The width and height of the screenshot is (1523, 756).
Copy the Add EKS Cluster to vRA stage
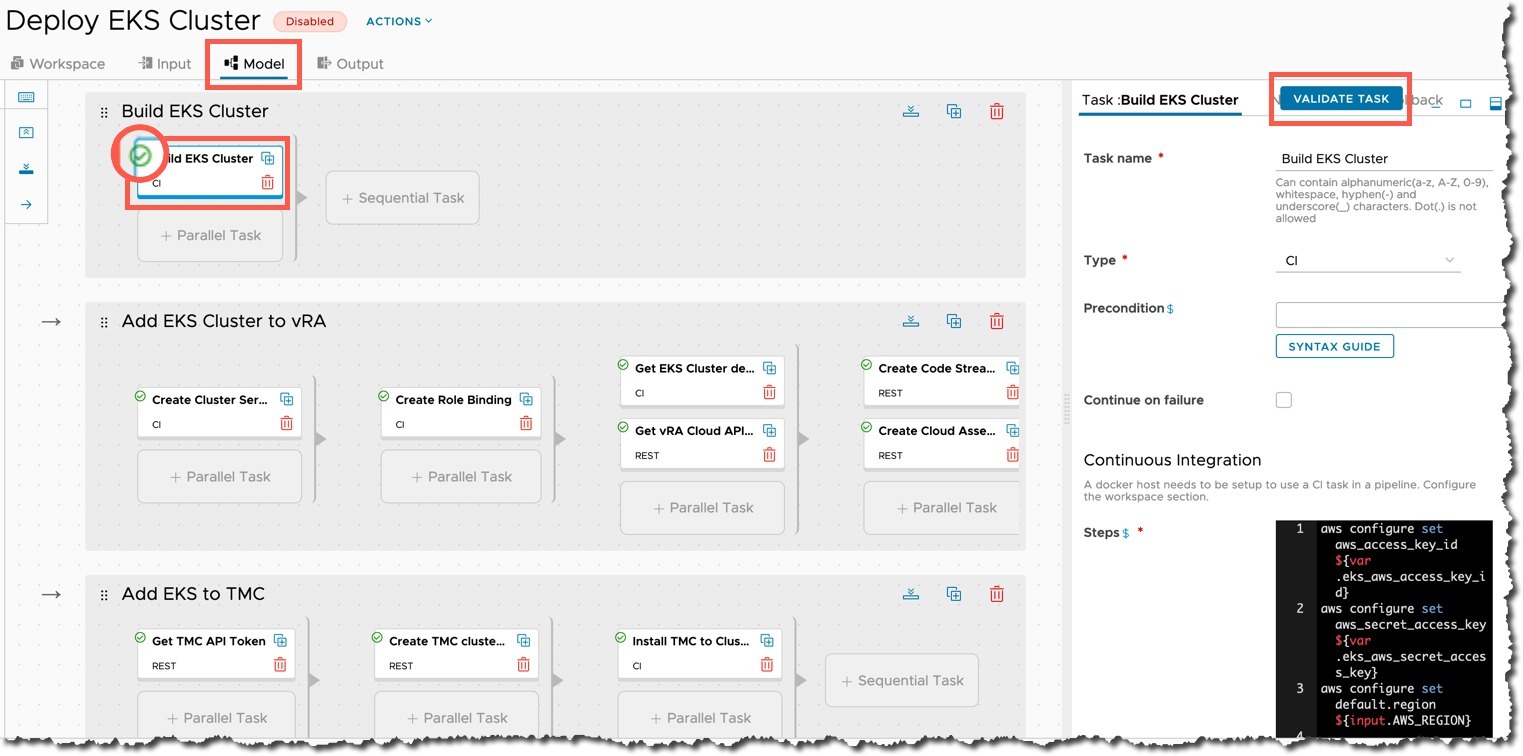(x=954, y=321)
